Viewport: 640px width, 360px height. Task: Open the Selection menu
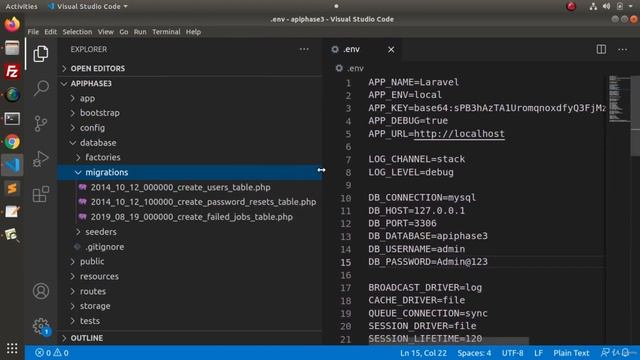pyautogui.click(x=77, y=32)
